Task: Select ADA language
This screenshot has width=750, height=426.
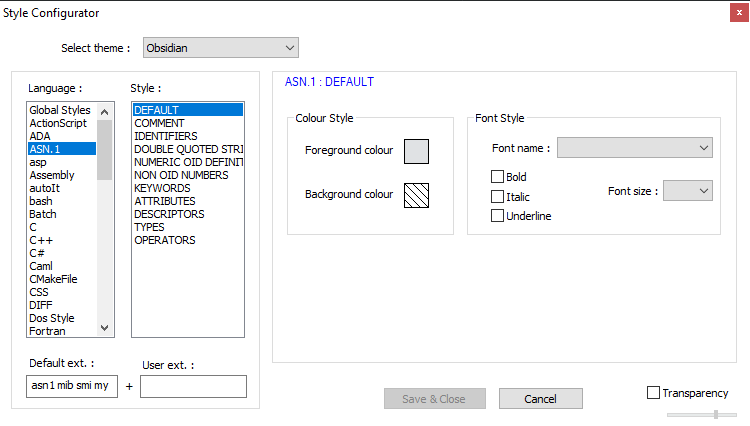Action: (62, 136)
